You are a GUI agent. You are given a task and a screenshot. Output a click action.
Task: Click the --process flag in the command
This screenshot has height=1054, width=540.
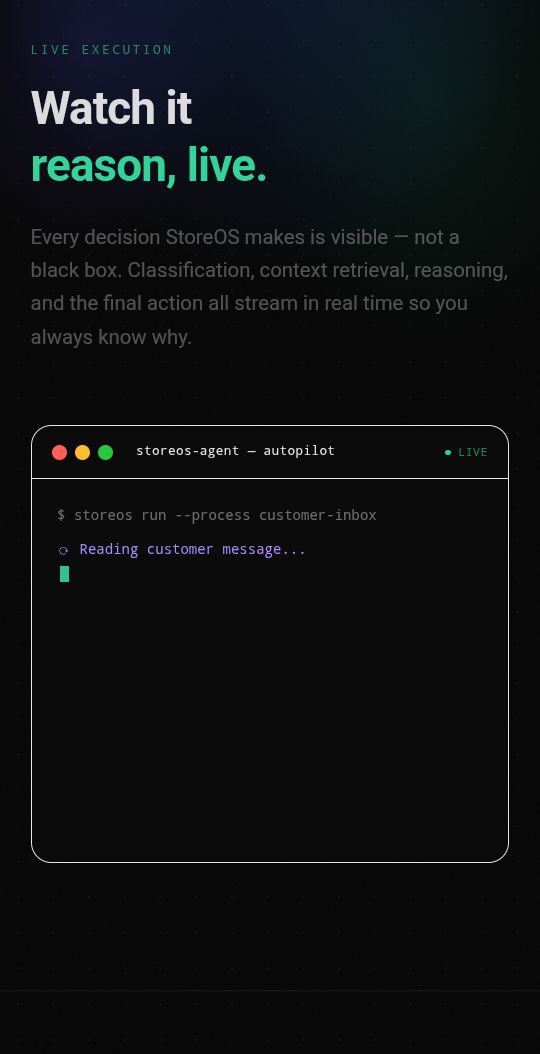coord(213,515)
